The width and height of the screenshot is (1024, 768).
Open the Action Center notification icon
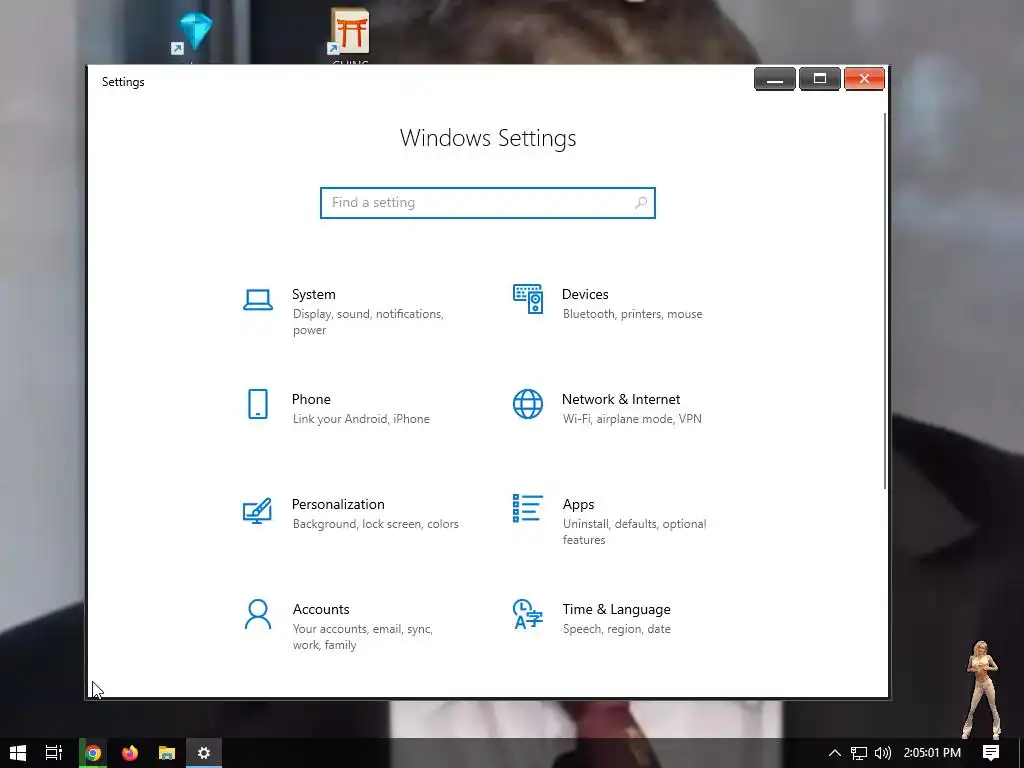(991, 753)
